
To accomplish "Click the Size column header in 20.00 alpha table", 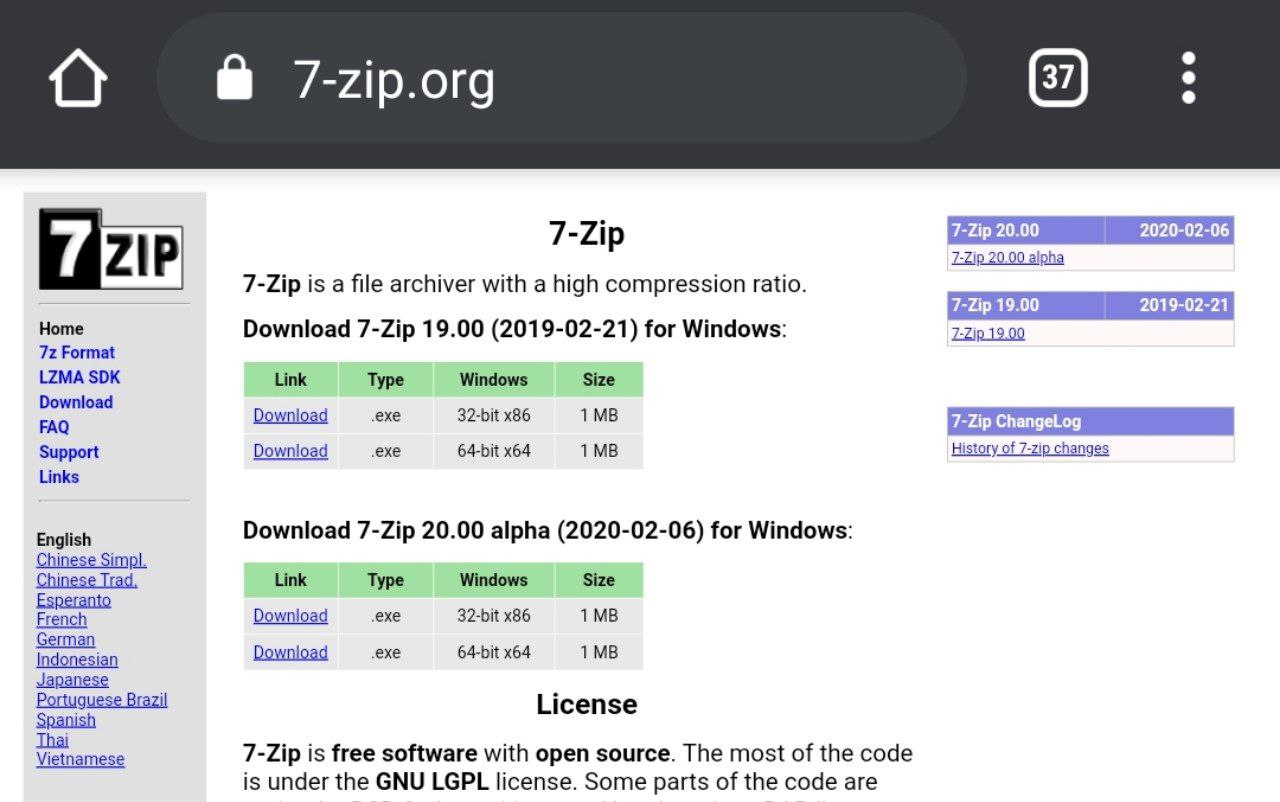I will click(599, 580).
